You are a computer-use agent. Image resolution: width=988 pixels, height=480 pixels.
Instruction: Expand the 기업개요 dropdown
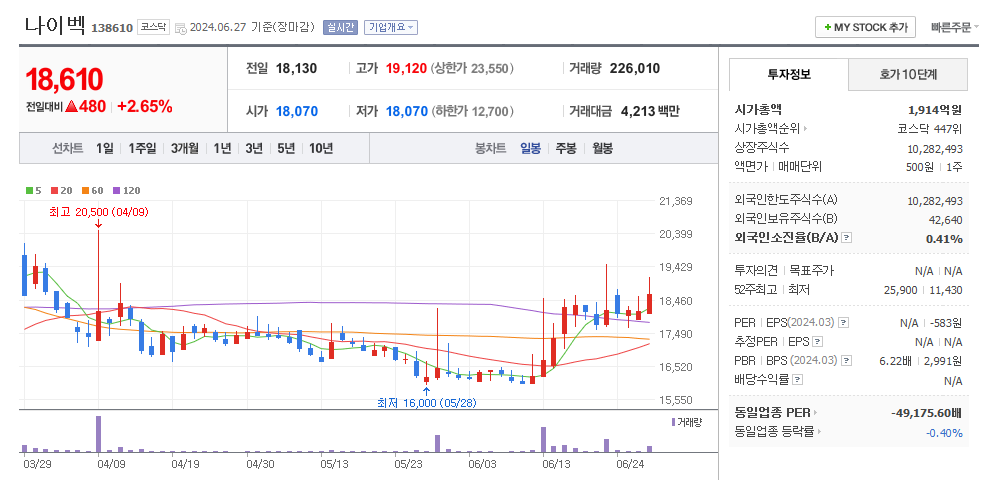point(391,27)
